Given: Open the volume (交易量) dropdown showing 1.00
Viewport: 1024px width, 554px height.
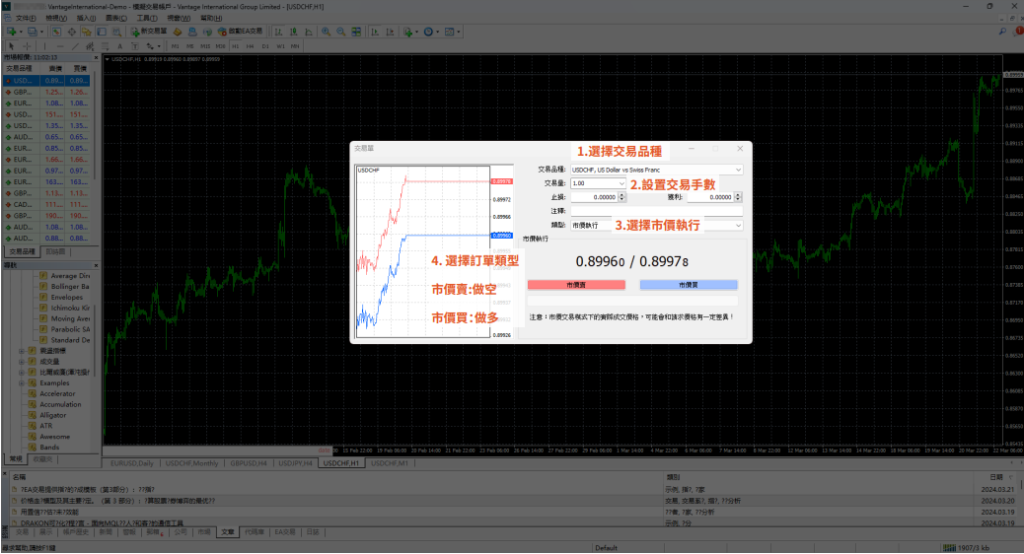Looking at the screenshot, I should (621, 184).
